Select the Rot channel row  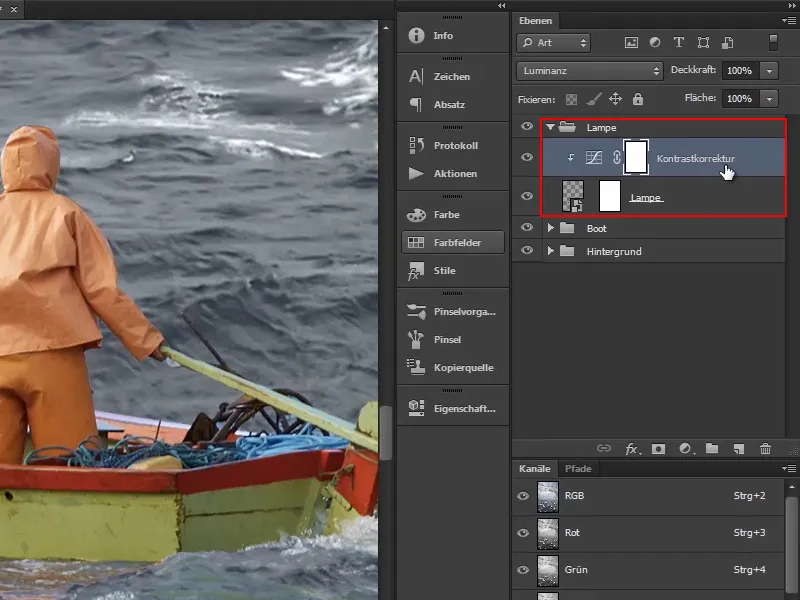(648, 533)
